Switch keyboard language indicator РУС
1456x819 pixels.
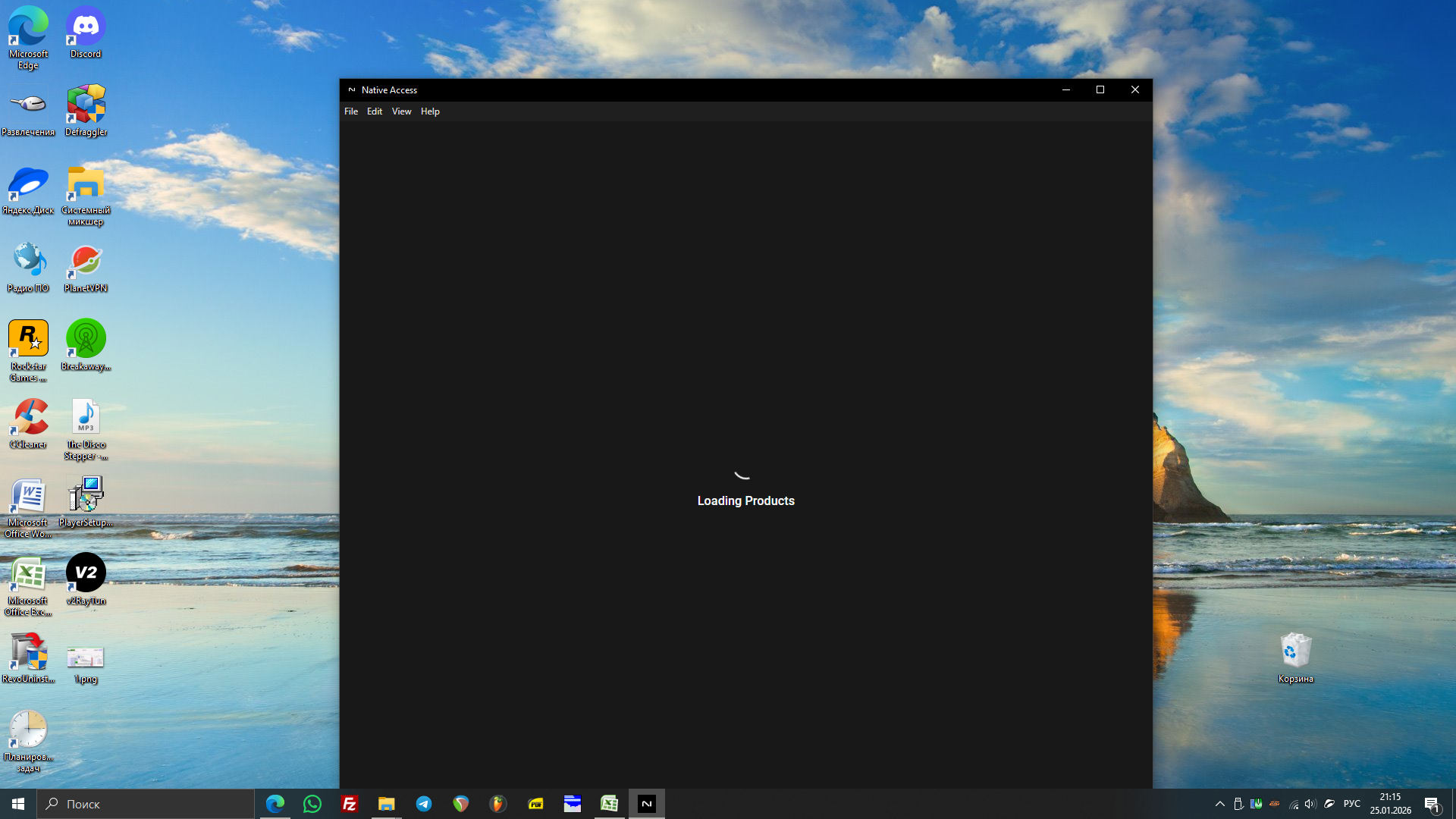coord(1351,804)
